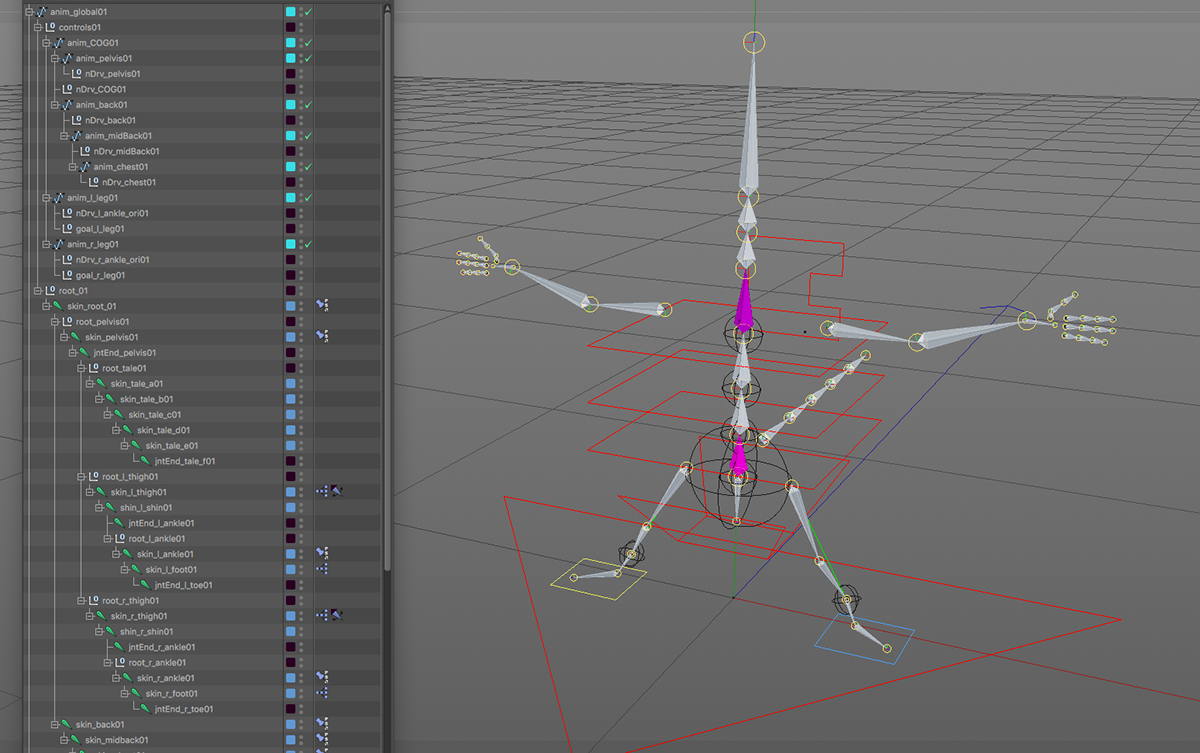
Task: Click the null object icon of controls01
Action: pos(51,27)
